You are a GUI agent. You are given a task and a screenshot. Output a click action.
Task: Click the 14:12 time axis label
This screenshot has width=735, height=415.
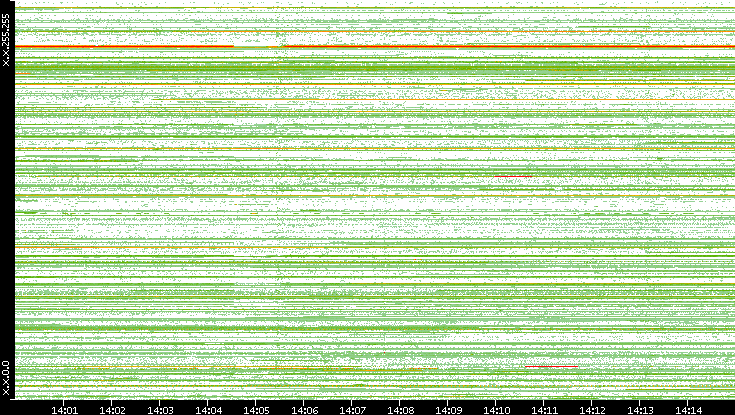point(592,410)
